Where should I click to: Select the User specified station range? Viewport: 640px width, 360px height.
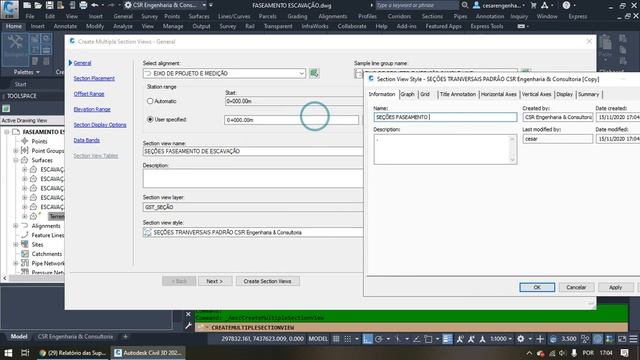(150, 120)
